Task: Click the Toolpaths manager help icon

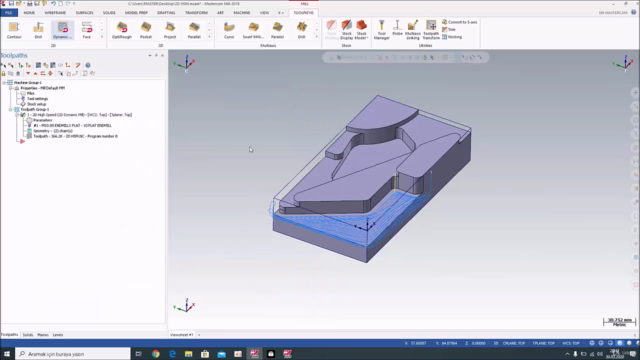Action: (88, 65)
